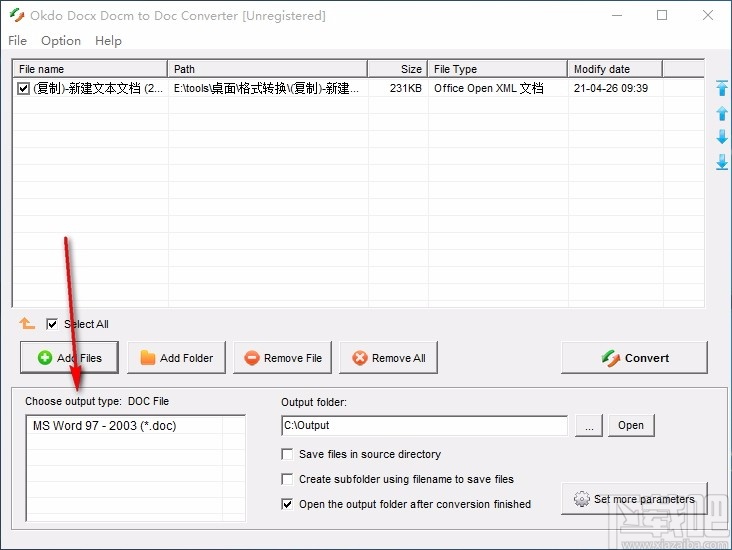Disable Open the output folder after conversion
Image resolution: width=732 pixels, height=550 pixels.
[287, 504]
